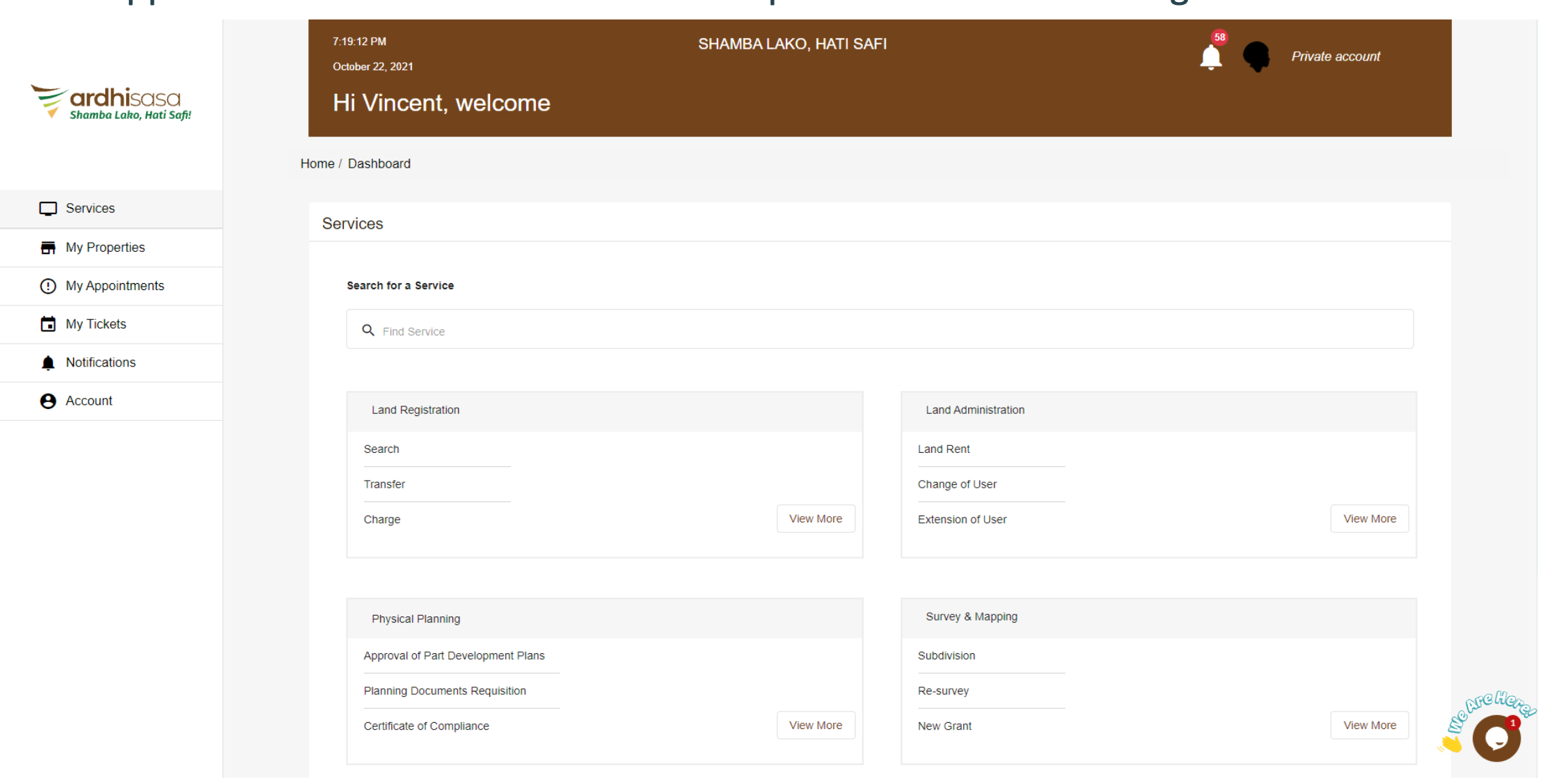Click the Services monitor icon in sidebar
This screenshot has width=1559, height=784.
click(x=48, y=209)
